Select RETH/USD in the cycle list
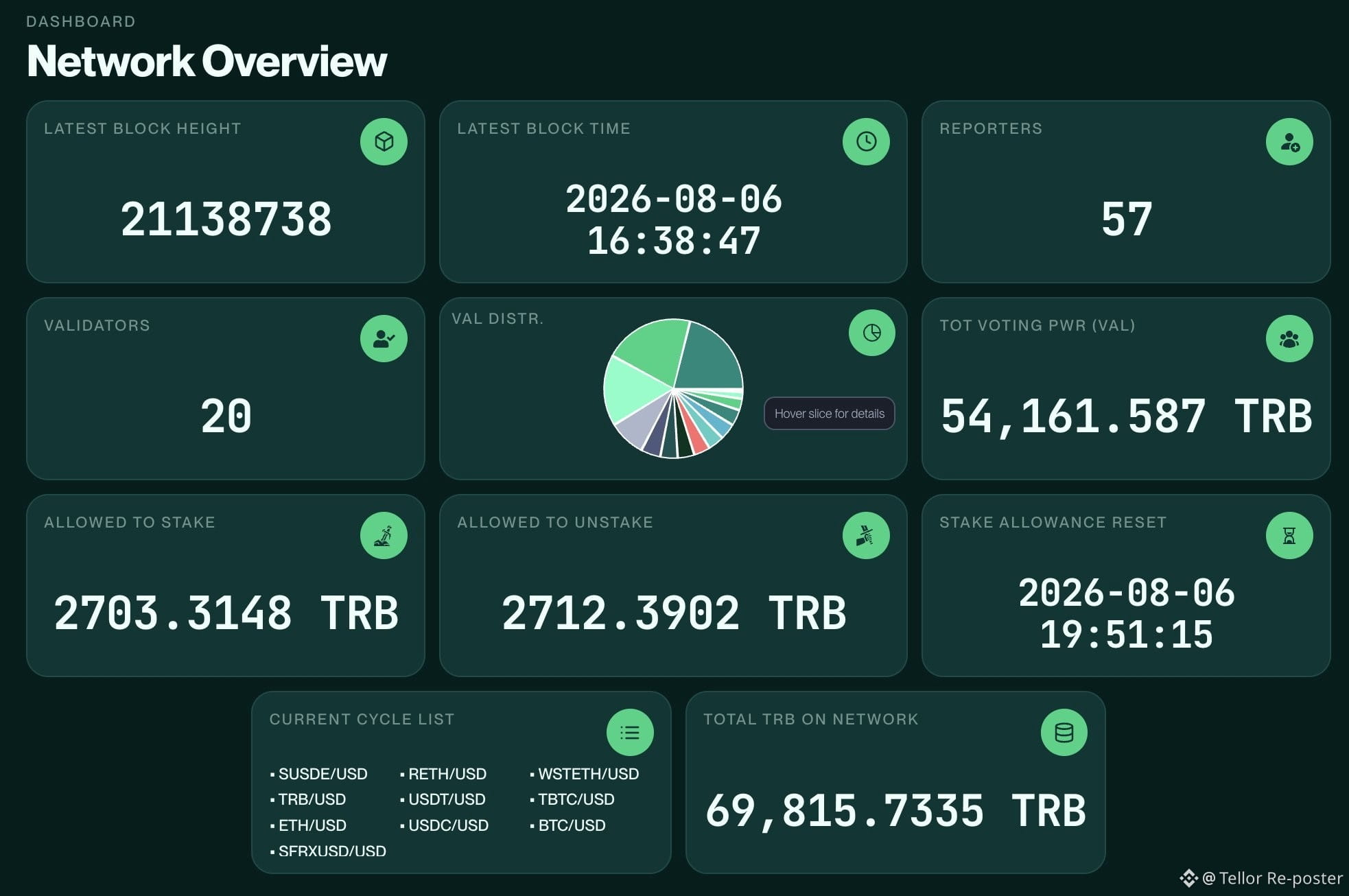Image resolution: width=1349 pixels, height=896 pixels. pyautogui.click(x=447, y=774)
